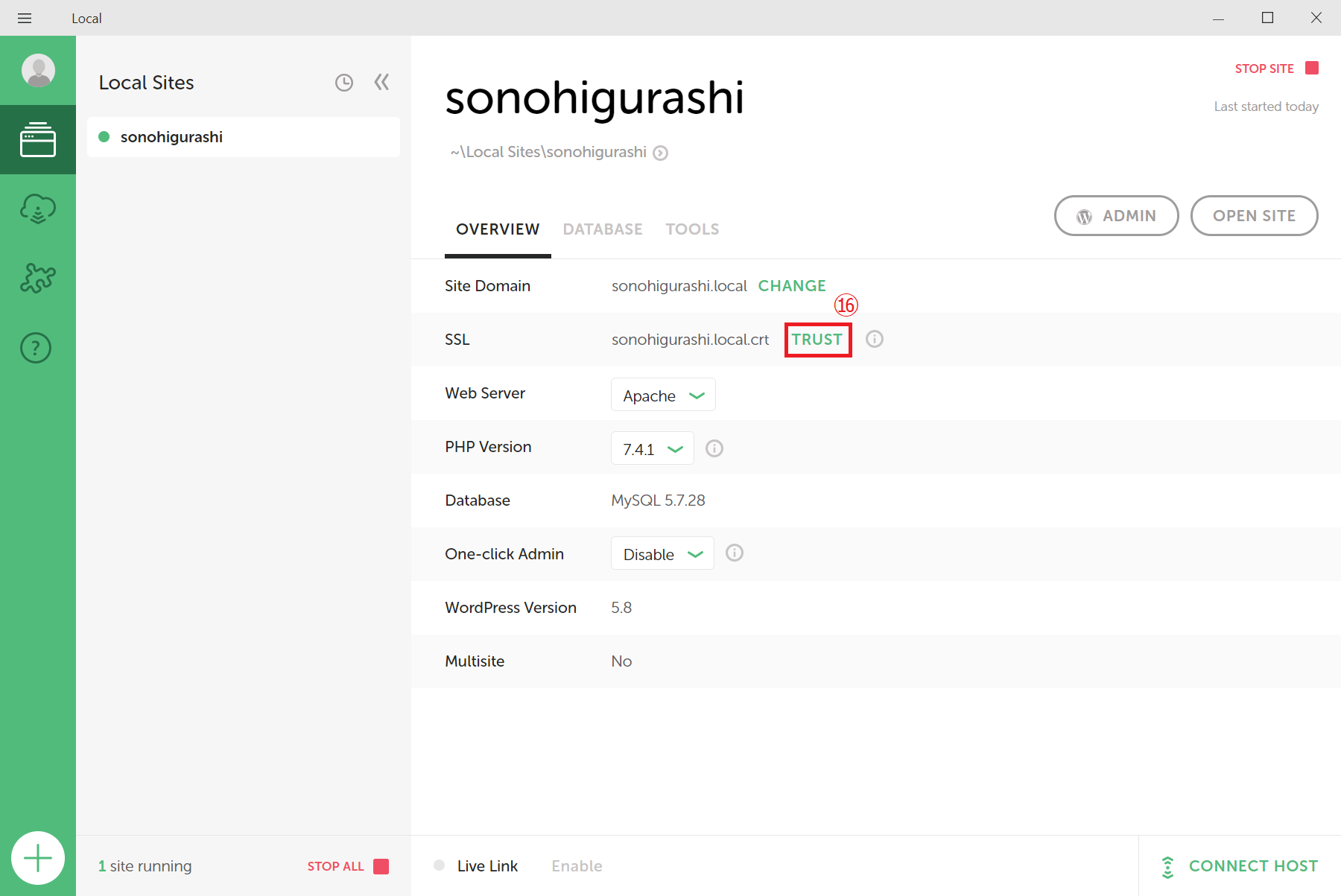Viewport: 1341px width, 896px height.
Task: Click the sonohigurashi site title
Action: pyautogui.click(x=595, y=98)
